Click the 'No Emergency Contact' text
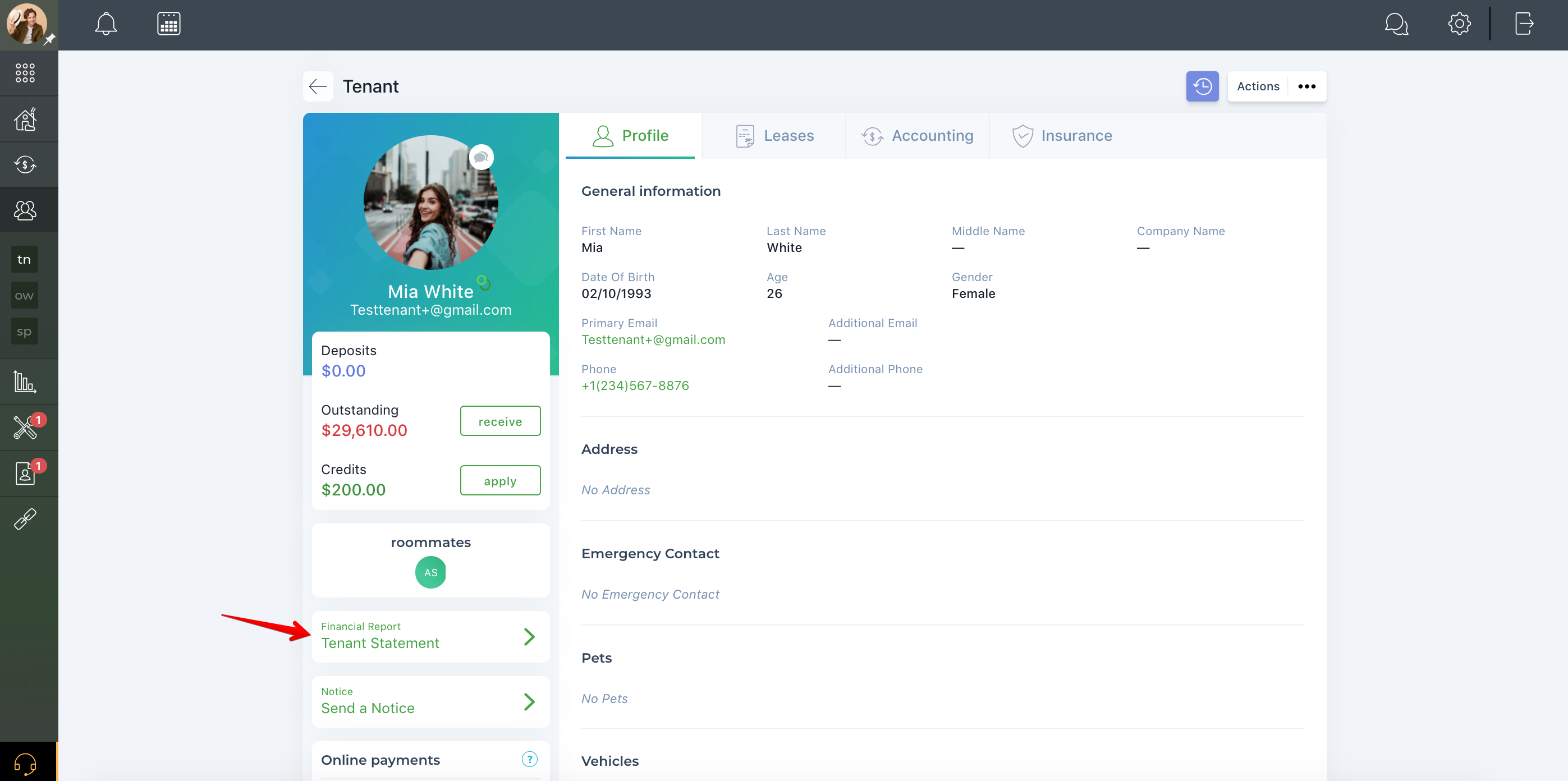 point(650,595)
